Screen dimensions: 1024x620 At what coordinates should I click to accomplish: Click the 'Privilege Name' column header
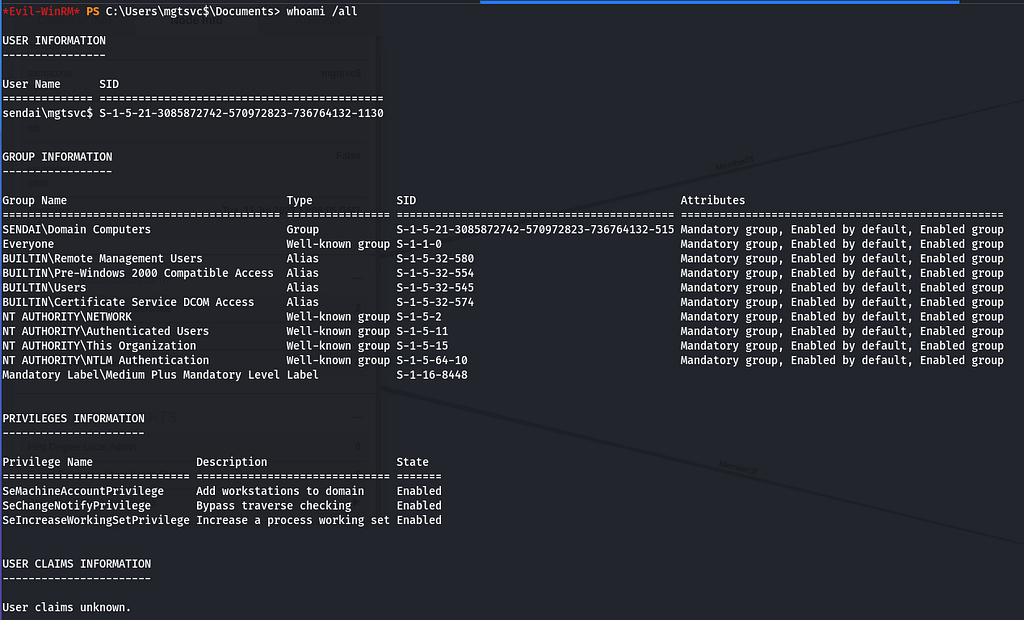tap(48, 462)
